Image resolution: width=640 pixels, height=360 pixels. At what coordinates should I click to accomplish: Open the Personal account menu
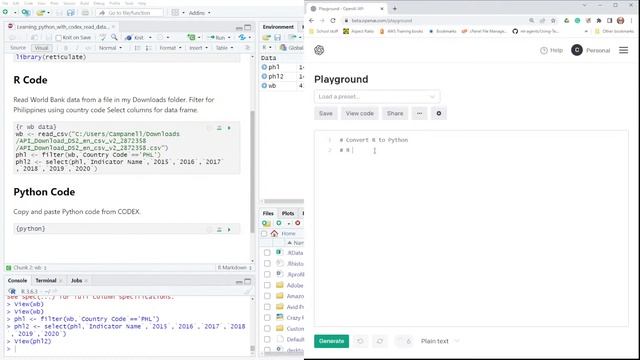pyautogui.click(x=591, y=50)
